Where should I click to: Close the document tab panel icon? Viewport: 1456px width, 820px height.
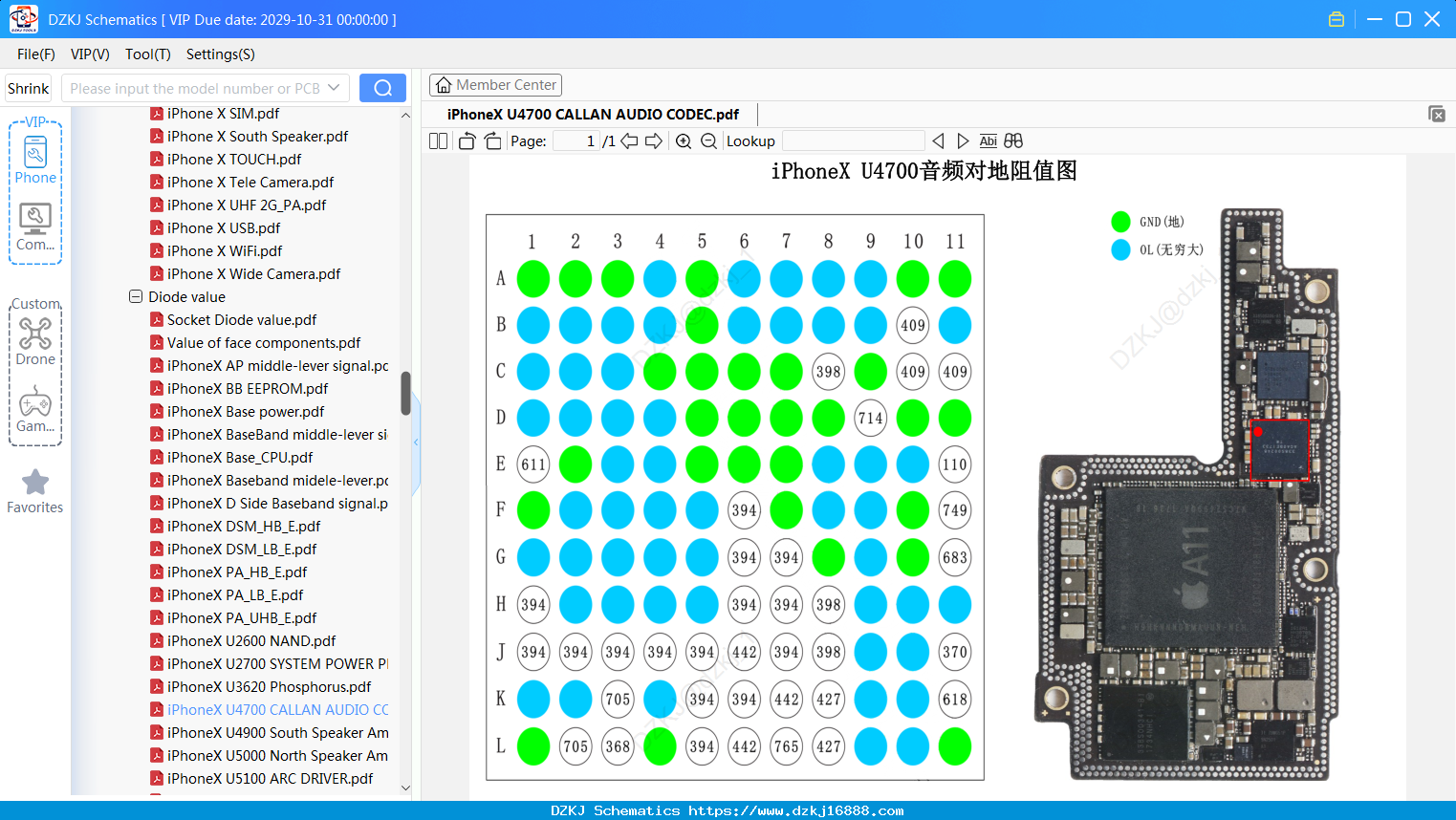click(1437, 114)
